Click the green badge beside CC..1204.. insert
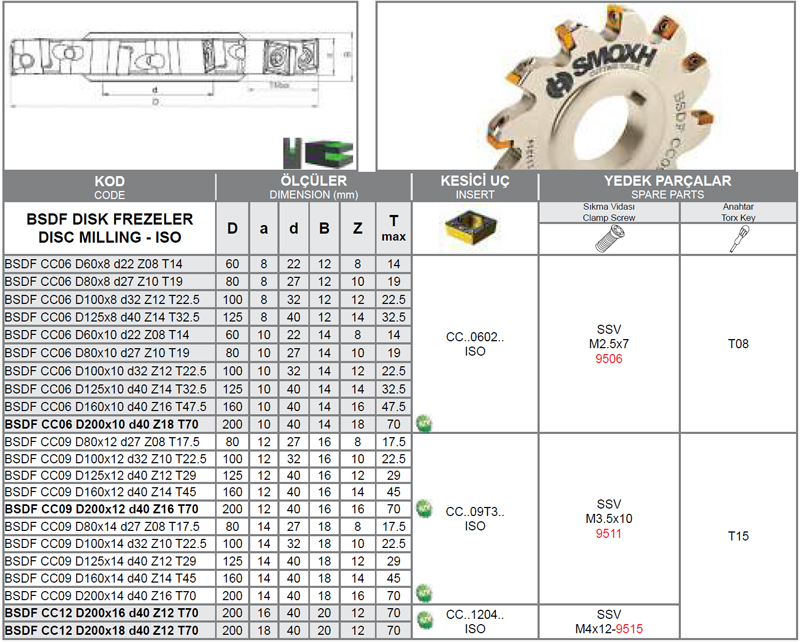Image resolution: width=800 pixels, height=642 pixels. pyautogui.click(x=424, y=620)
